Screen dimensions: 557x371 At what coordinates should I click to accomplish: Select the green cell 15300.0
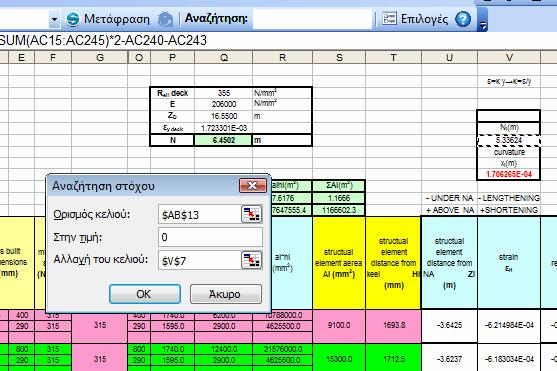point(339,358)
